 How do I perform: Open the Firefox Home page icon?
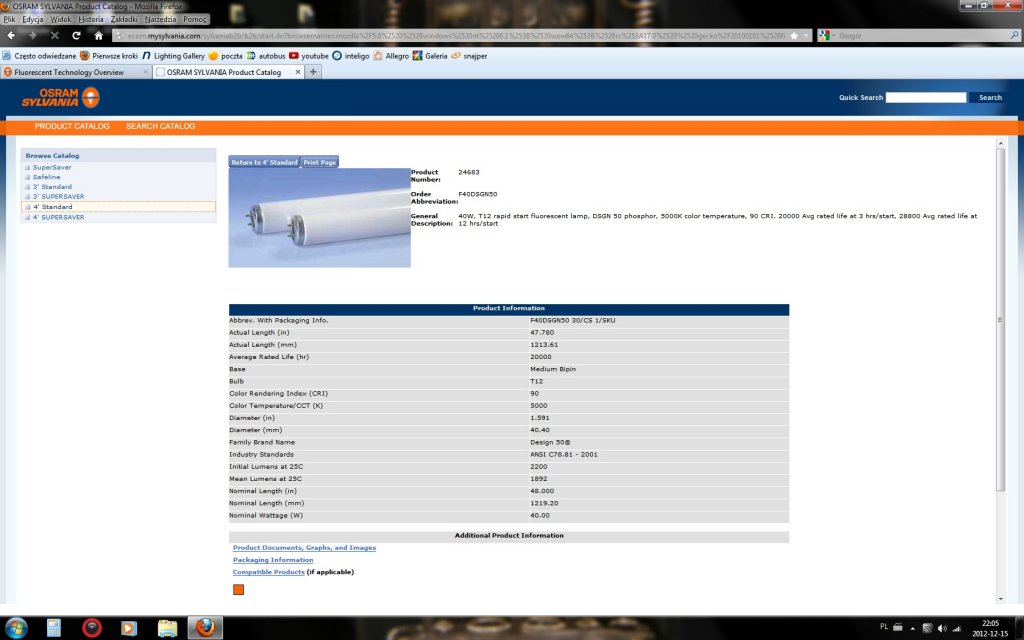pos(98,35)
